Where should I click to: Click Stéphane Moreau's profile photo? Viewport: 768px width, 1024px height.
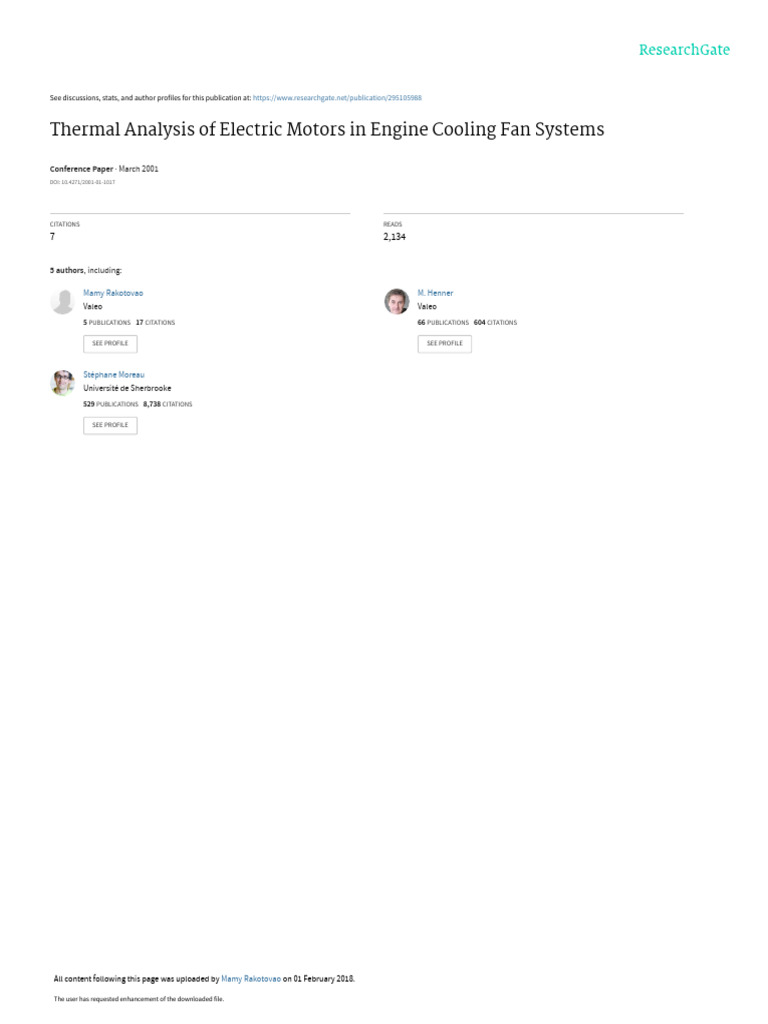coord(63,383)
